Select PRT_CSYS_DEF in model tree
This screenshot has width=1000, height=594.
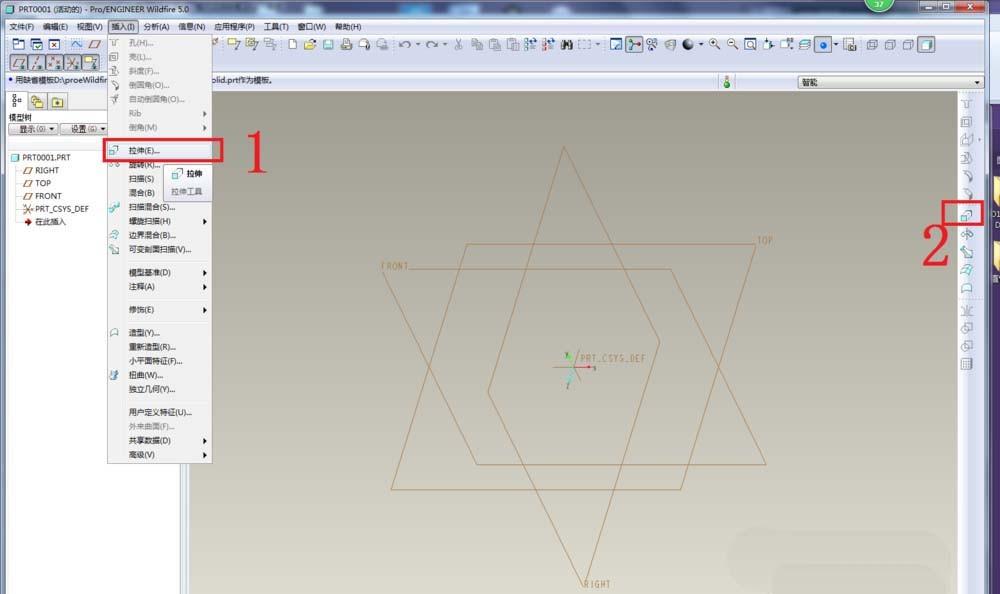(x=62, y=209)
